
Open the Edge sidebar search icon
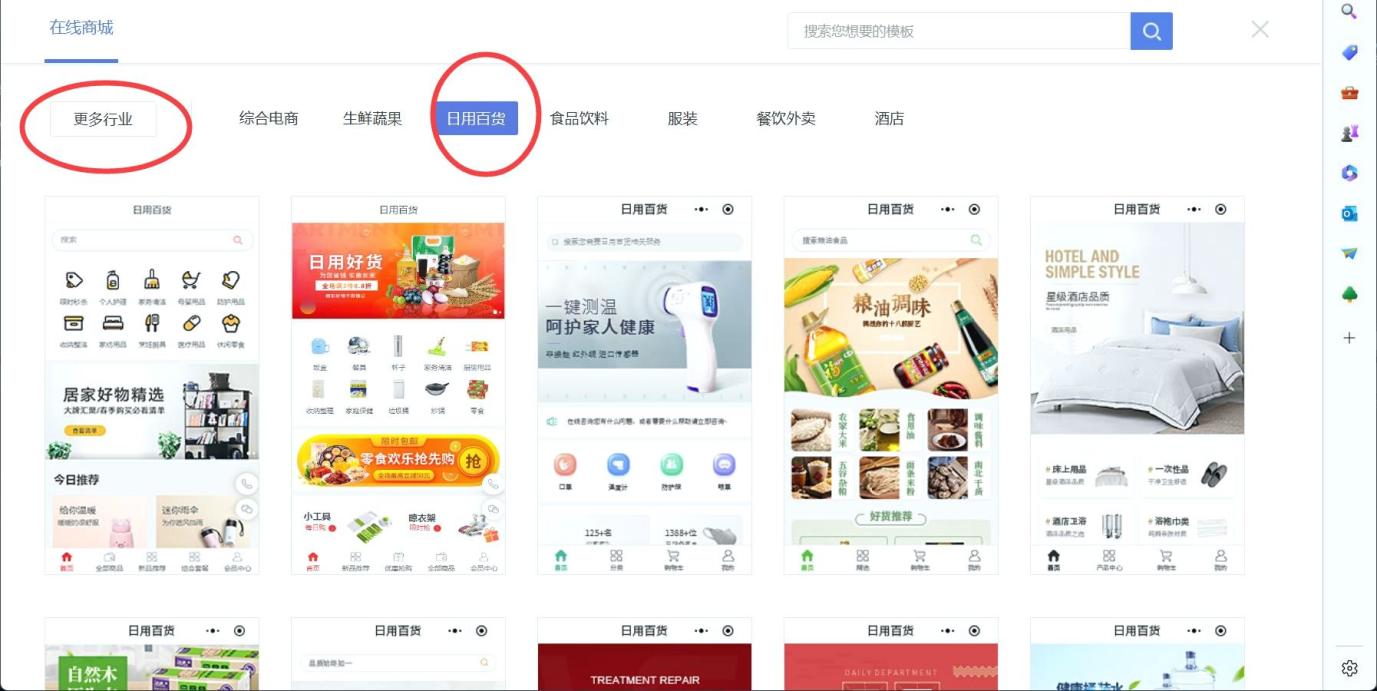click(1349, 12)
